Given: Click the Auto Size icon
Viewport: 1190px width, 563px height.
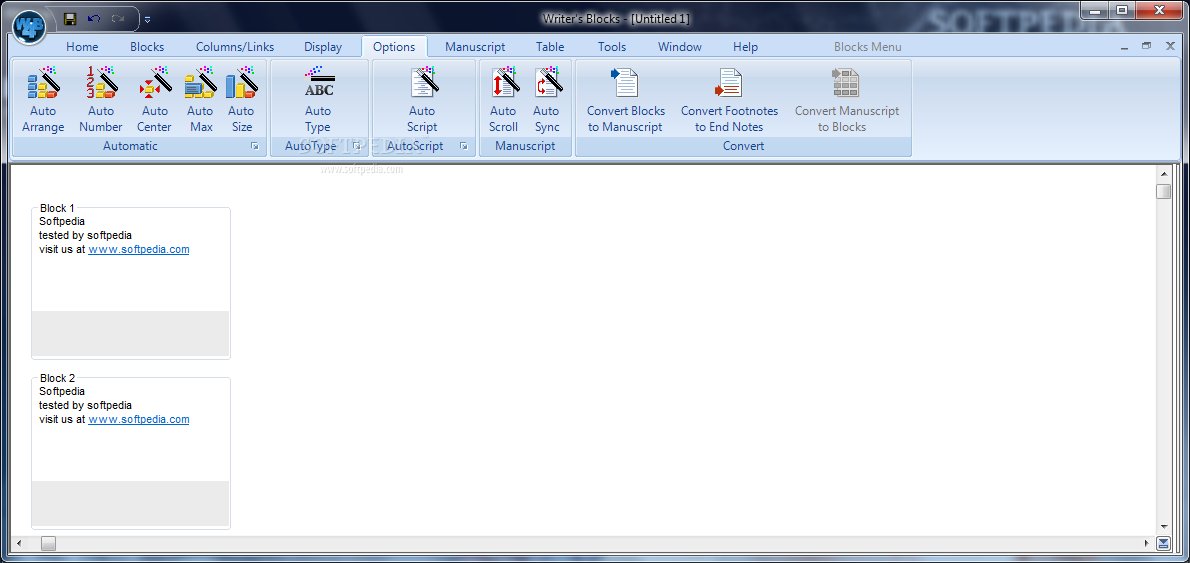Looking at the screenshot, I should (x=241, y=83).
